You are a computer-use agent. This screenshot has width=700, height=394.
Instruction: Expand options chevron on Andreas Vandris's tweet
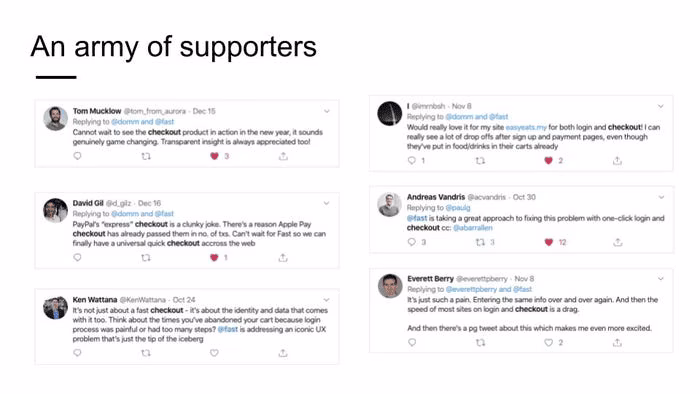(661, 197)
